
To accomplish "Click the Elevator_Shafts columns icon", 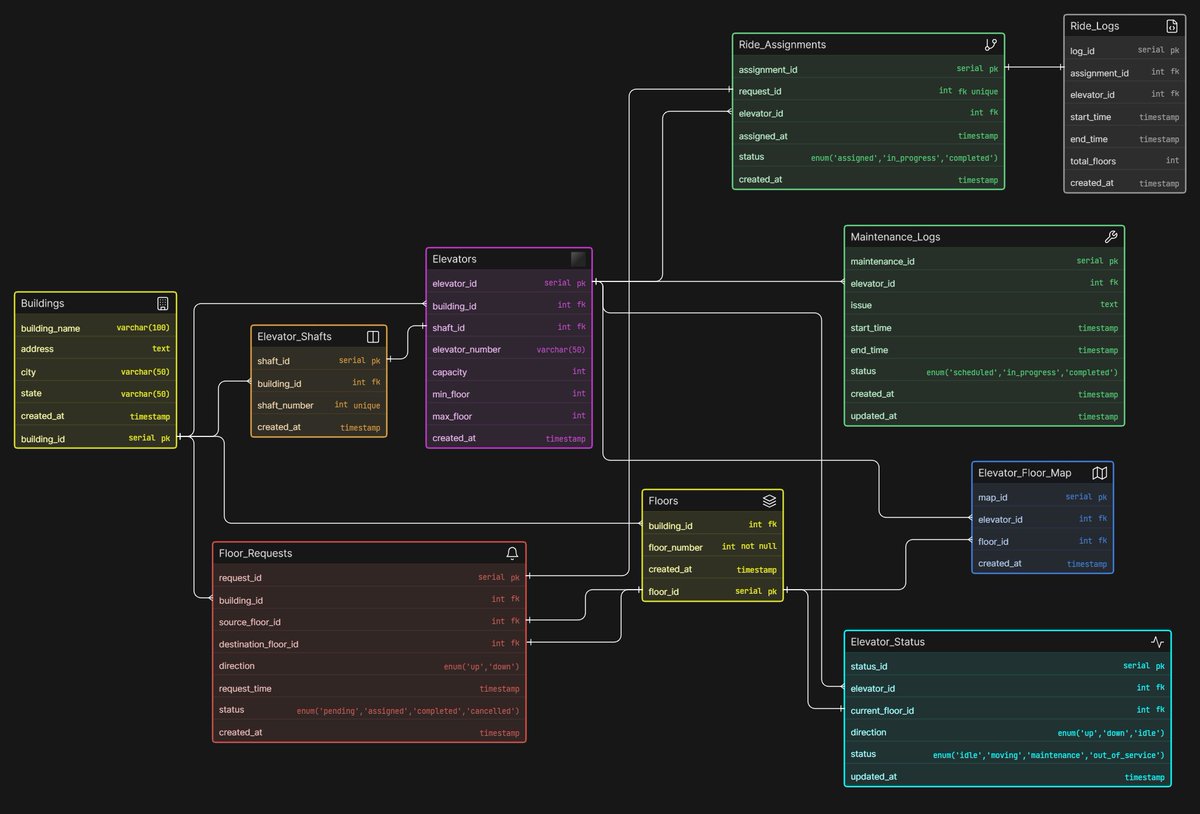I will [x=373, y=337].
